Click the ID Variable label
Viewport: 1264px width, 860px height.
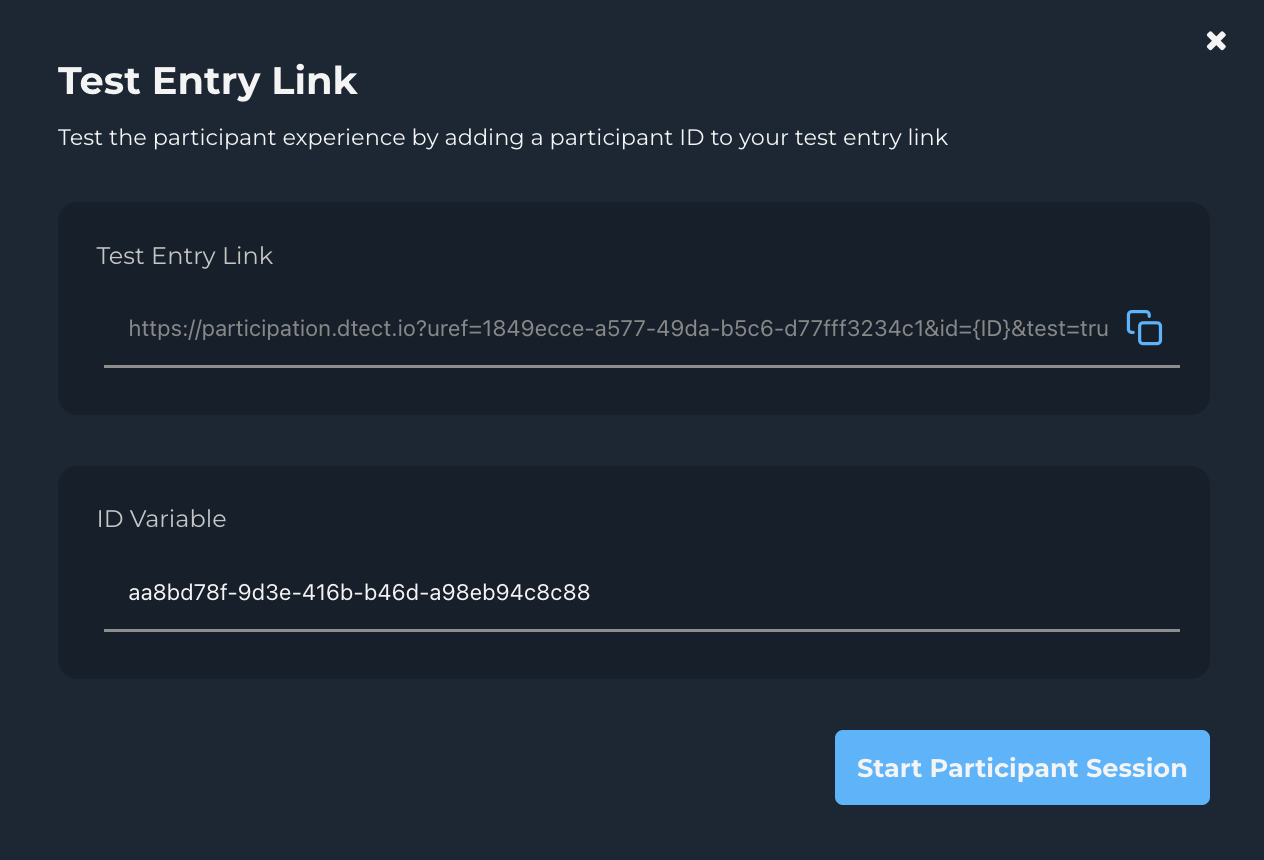(x=161, y=518)
